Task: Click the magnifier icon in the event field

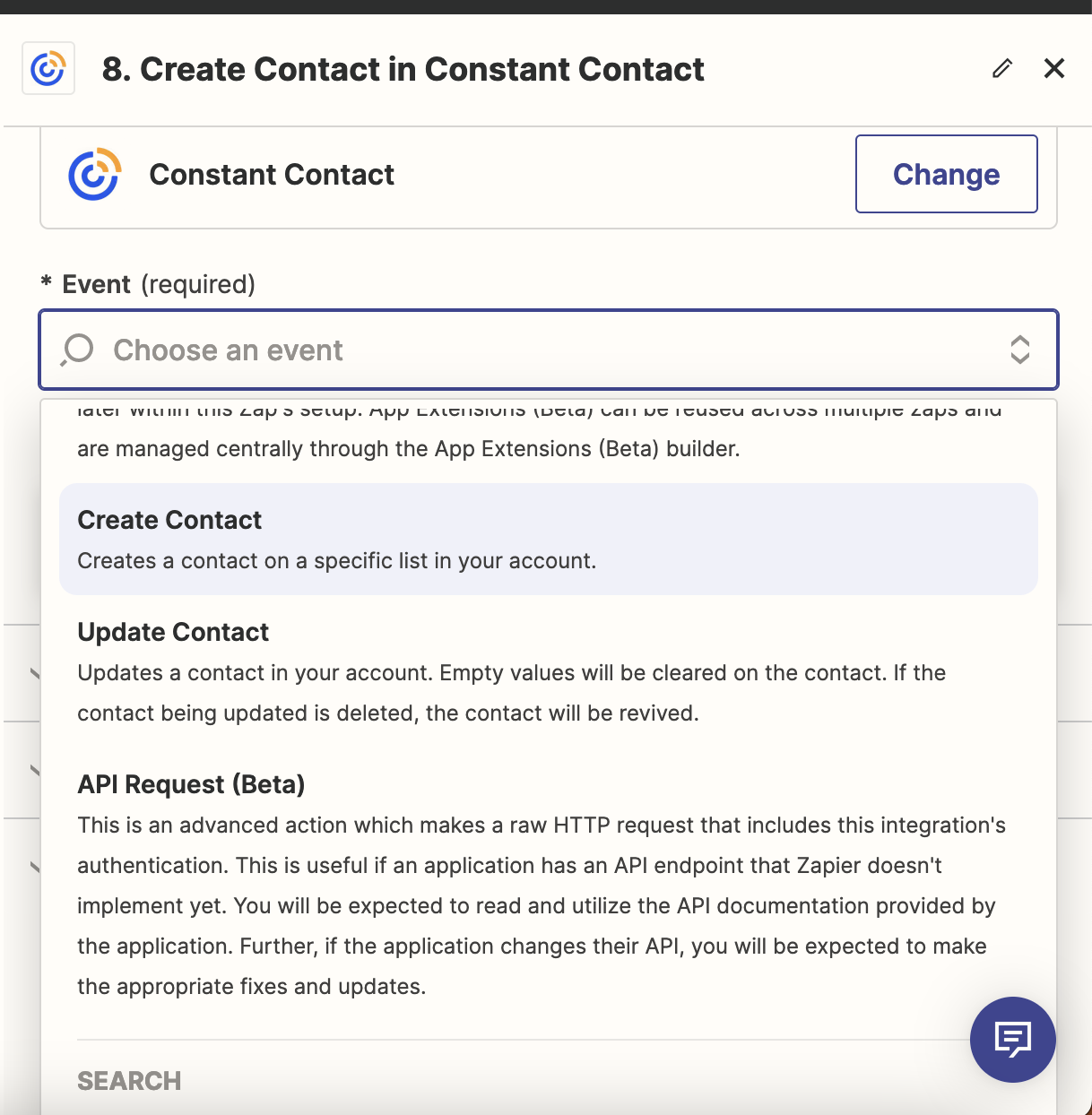Action: coord(77,350)
